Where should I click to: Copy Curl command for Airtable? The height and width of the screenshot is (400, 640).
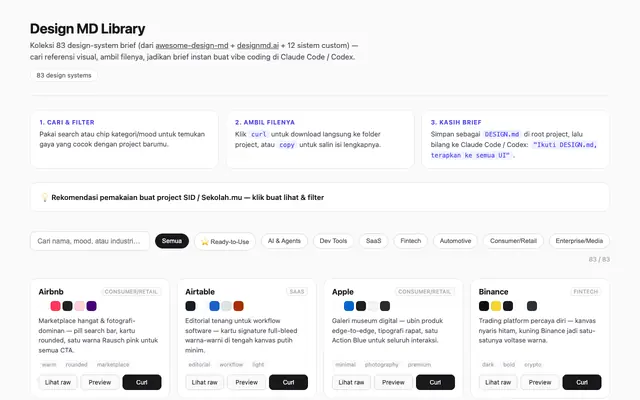(x=289, y=382)
